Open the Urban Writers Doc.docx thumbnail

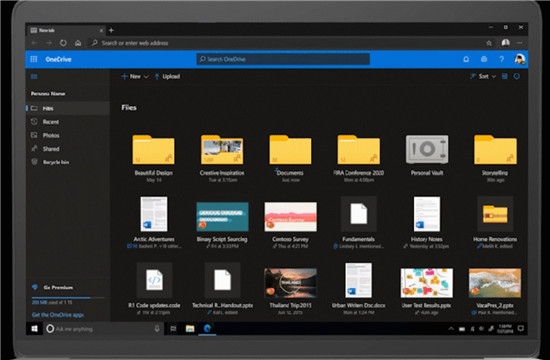[x=358, y=280]
